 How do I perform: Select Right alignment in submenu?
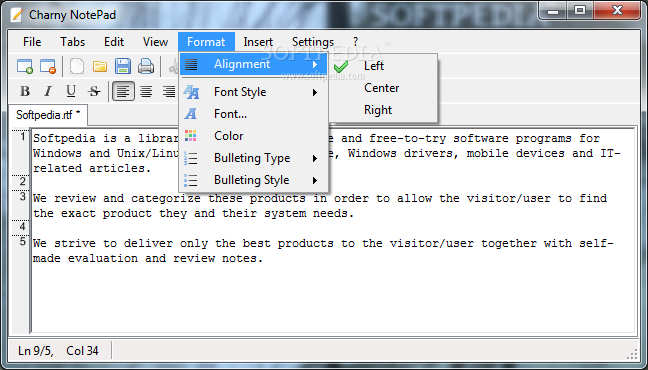(383, 110)
